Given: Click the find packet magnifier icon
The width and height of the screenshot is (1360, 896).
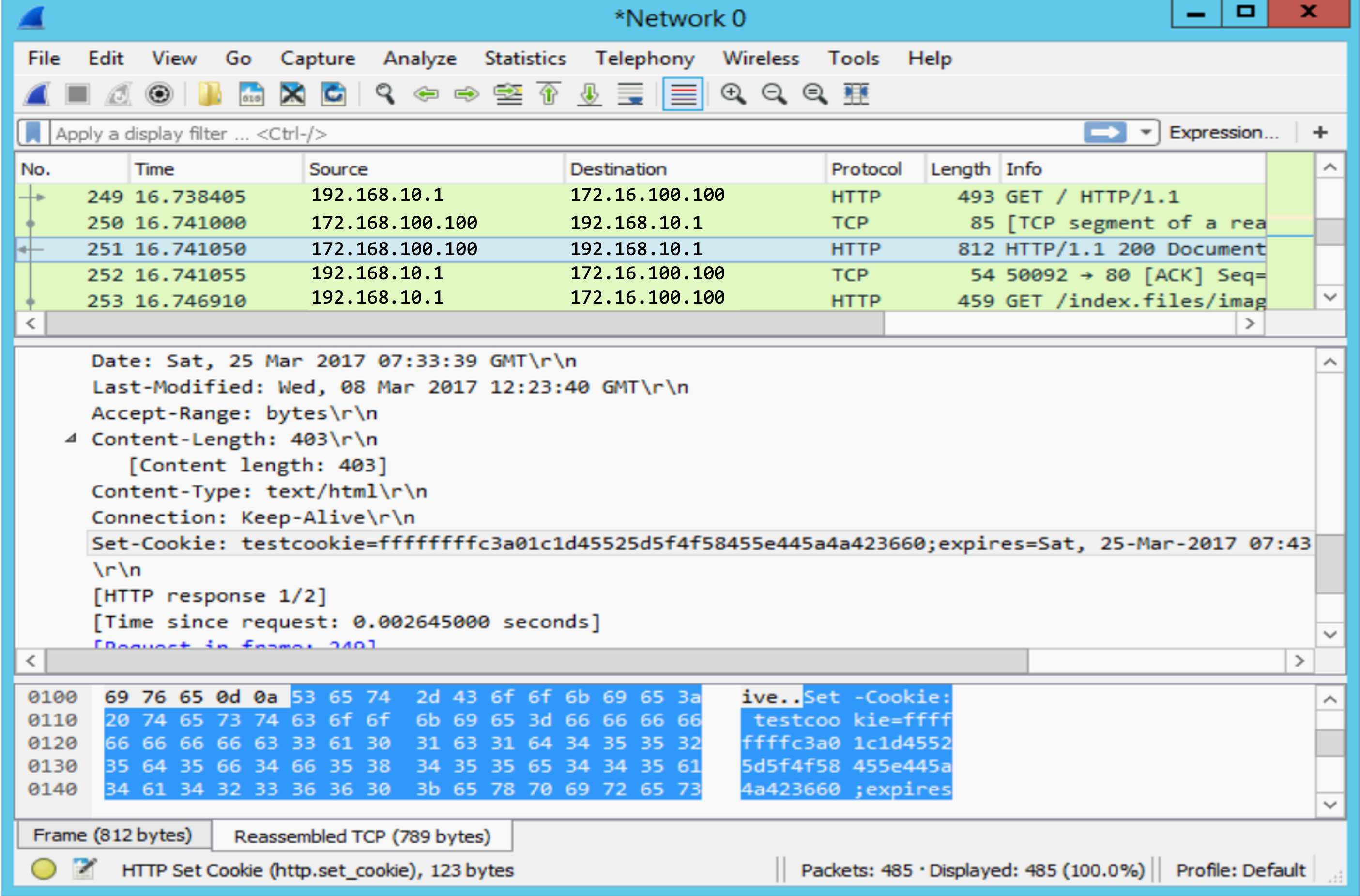Looking at the screenshot, I should coord(384,94).
